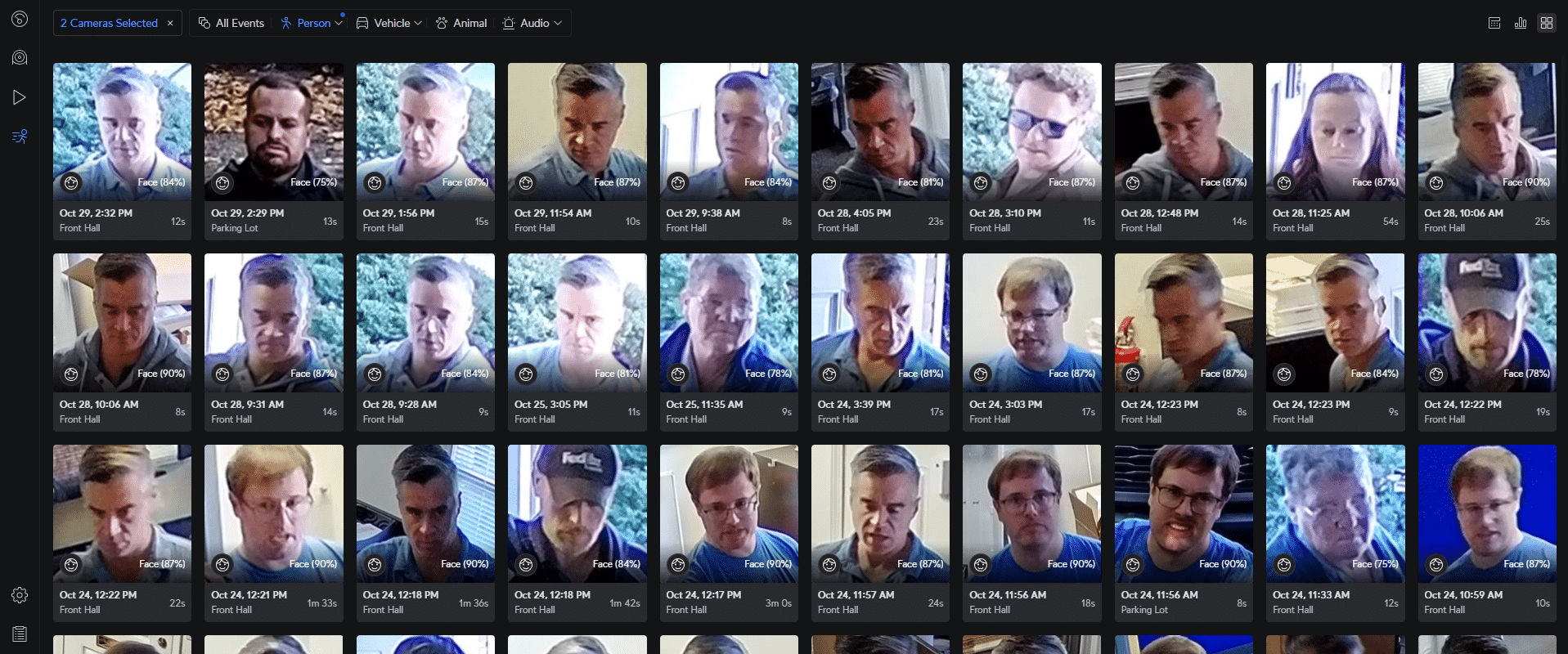Click the Face (75%) label on Oct 24, 11:33 AM

pyautogui.click(x=1375, y=564)
